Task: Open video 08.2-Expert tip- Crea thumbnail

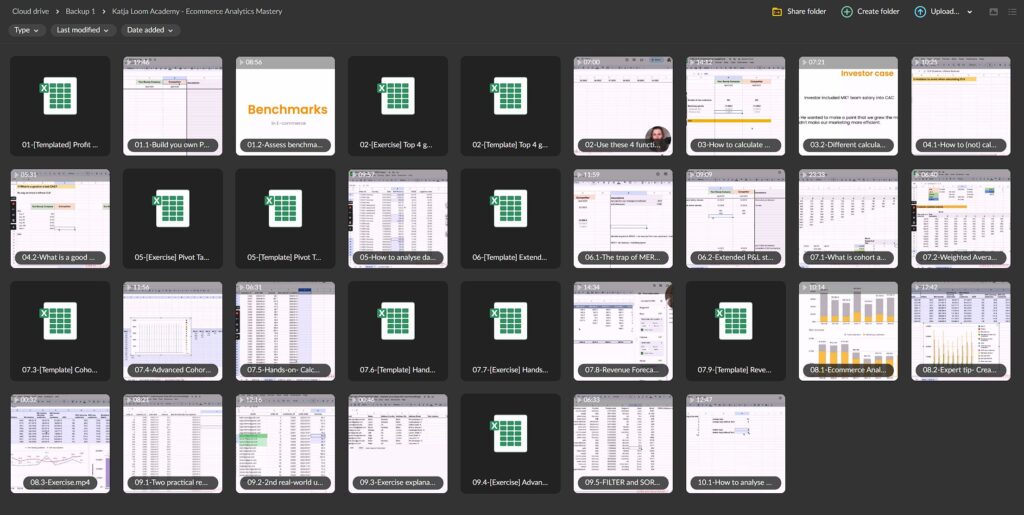Action: (961, 331)
